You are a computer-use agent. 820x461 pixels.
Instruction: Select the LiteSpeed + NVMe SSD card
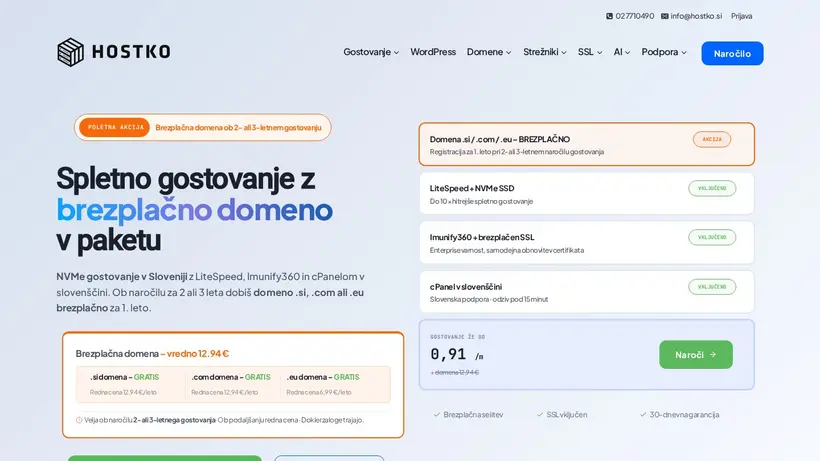coord(586,193)
